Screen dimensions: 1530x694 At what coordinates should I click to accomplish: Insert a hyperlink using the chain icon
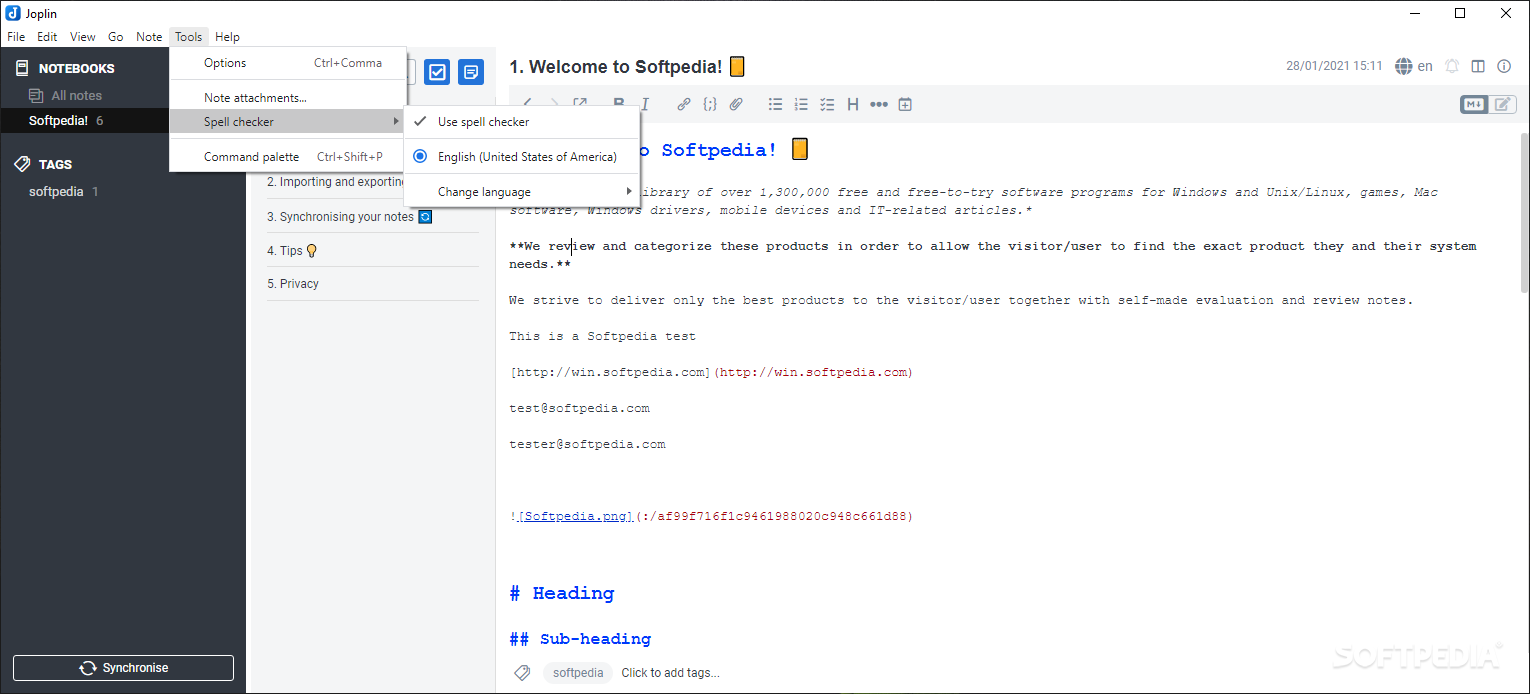tap(684, 104)
